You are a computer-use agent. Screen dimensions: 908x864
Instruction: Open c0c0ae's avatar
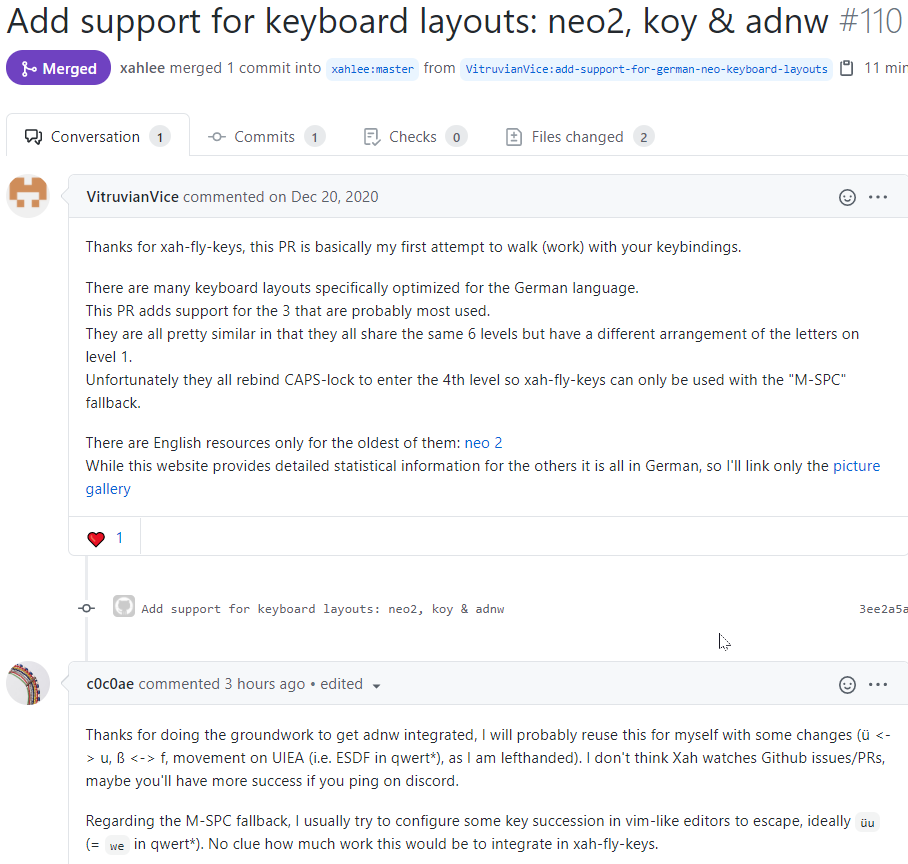(x=28, y=683)
